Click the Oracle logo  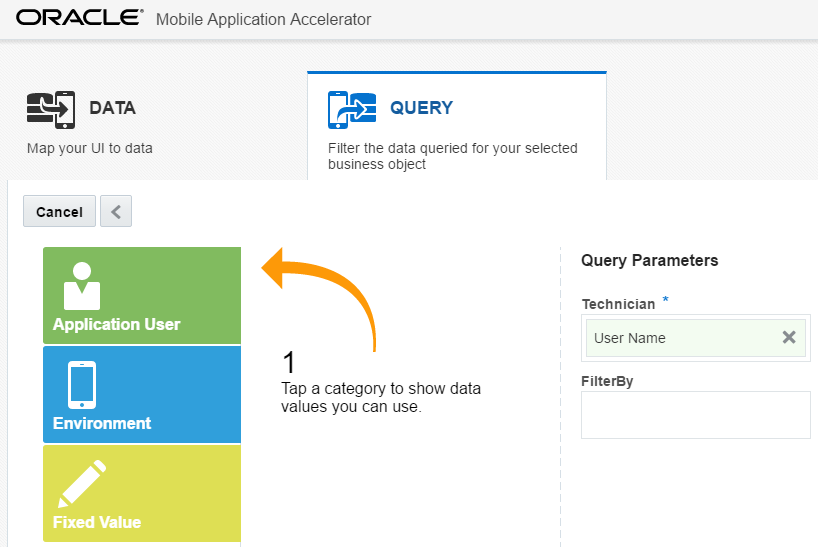coord(80,19)
